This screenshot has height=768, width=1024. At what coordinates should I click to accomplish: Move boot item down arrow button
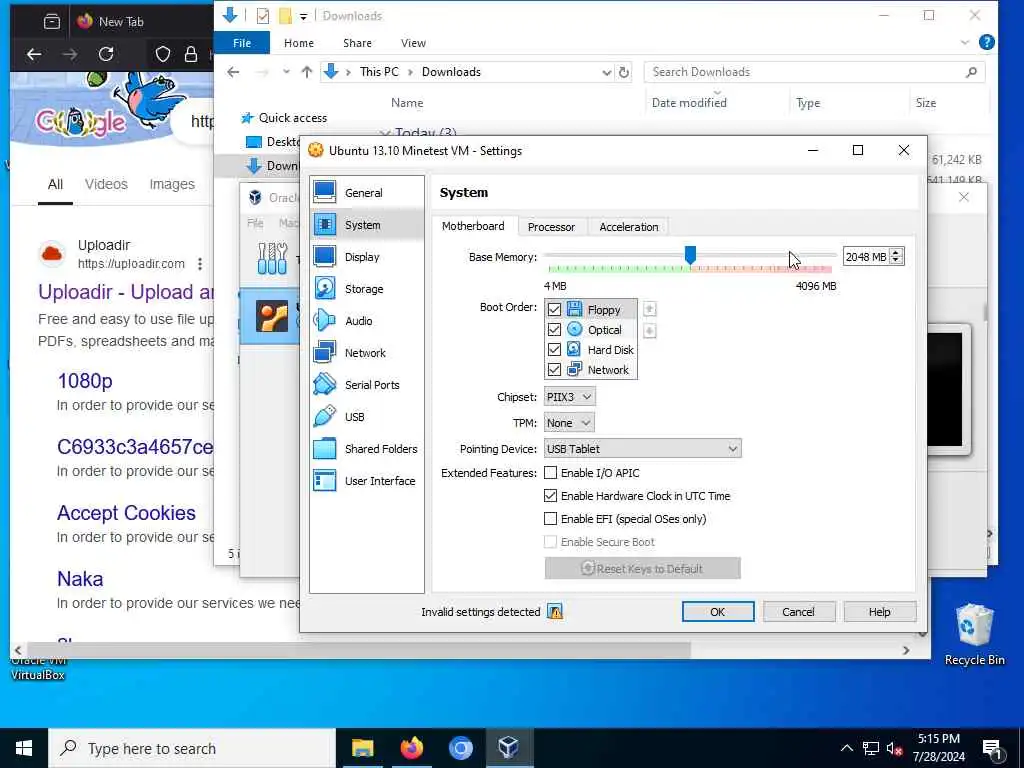pos(649,331)
